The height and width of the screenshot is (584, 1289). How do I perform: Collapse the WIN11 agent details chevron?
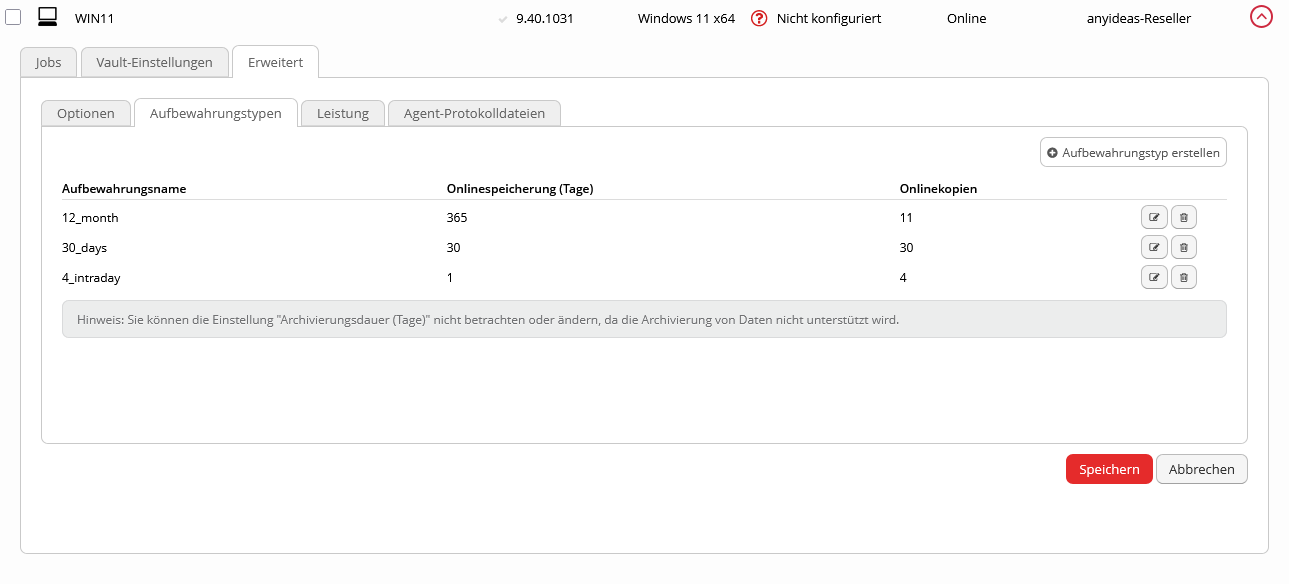[1261, 17]
